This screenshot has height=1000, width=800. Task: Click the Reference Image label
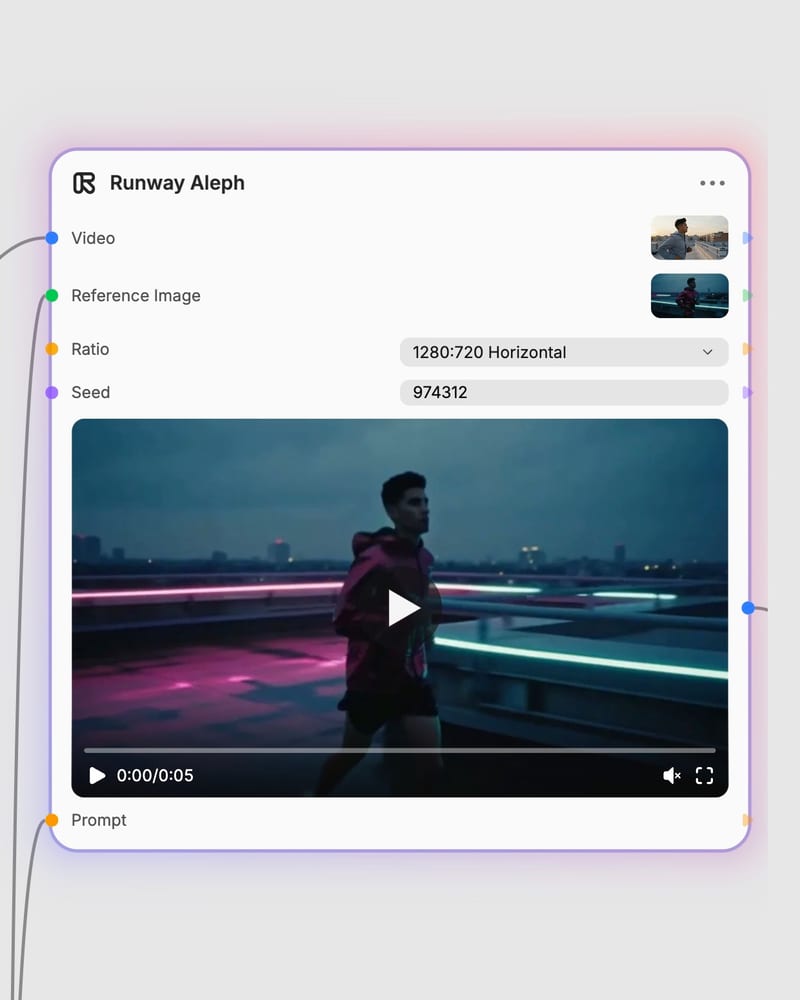point(136,295)
